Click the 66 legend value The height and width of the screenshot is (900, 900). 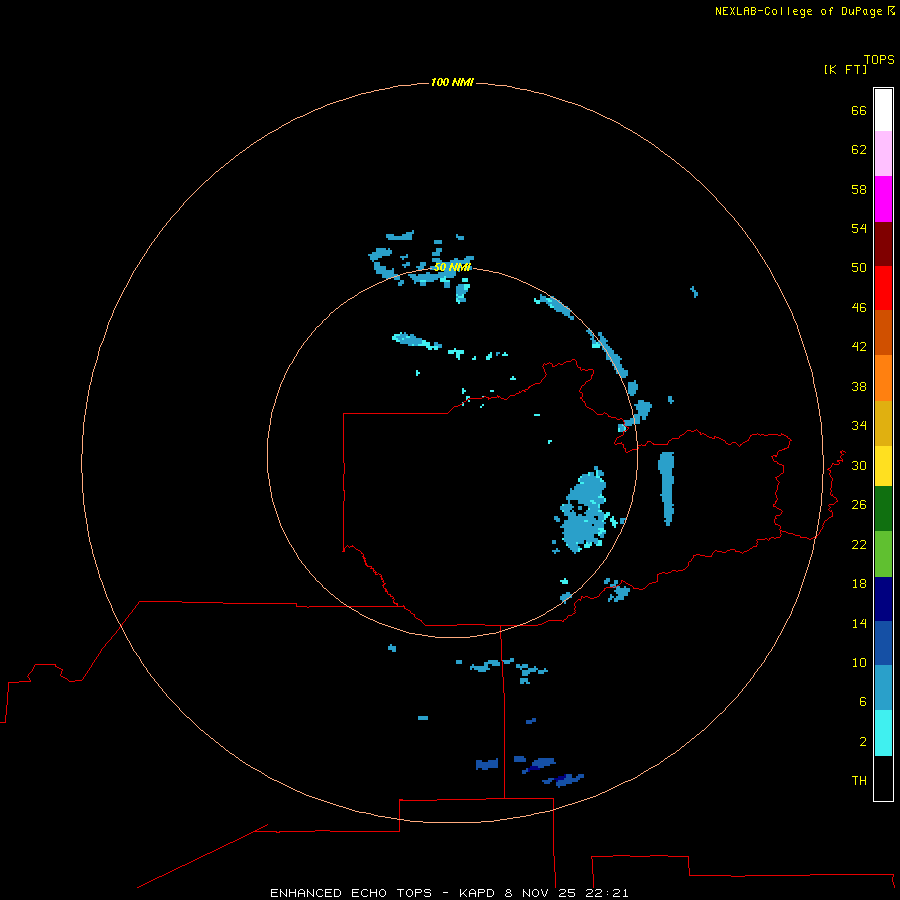tap(859, 110)
